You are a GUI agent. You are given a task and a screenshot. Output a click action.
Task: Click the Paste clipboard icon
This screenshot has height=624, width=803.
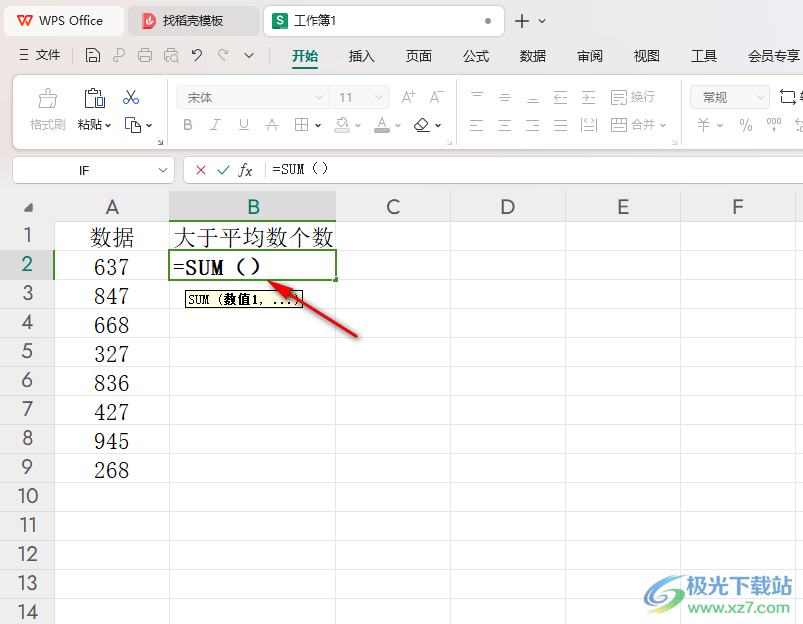tap(94, 98)
